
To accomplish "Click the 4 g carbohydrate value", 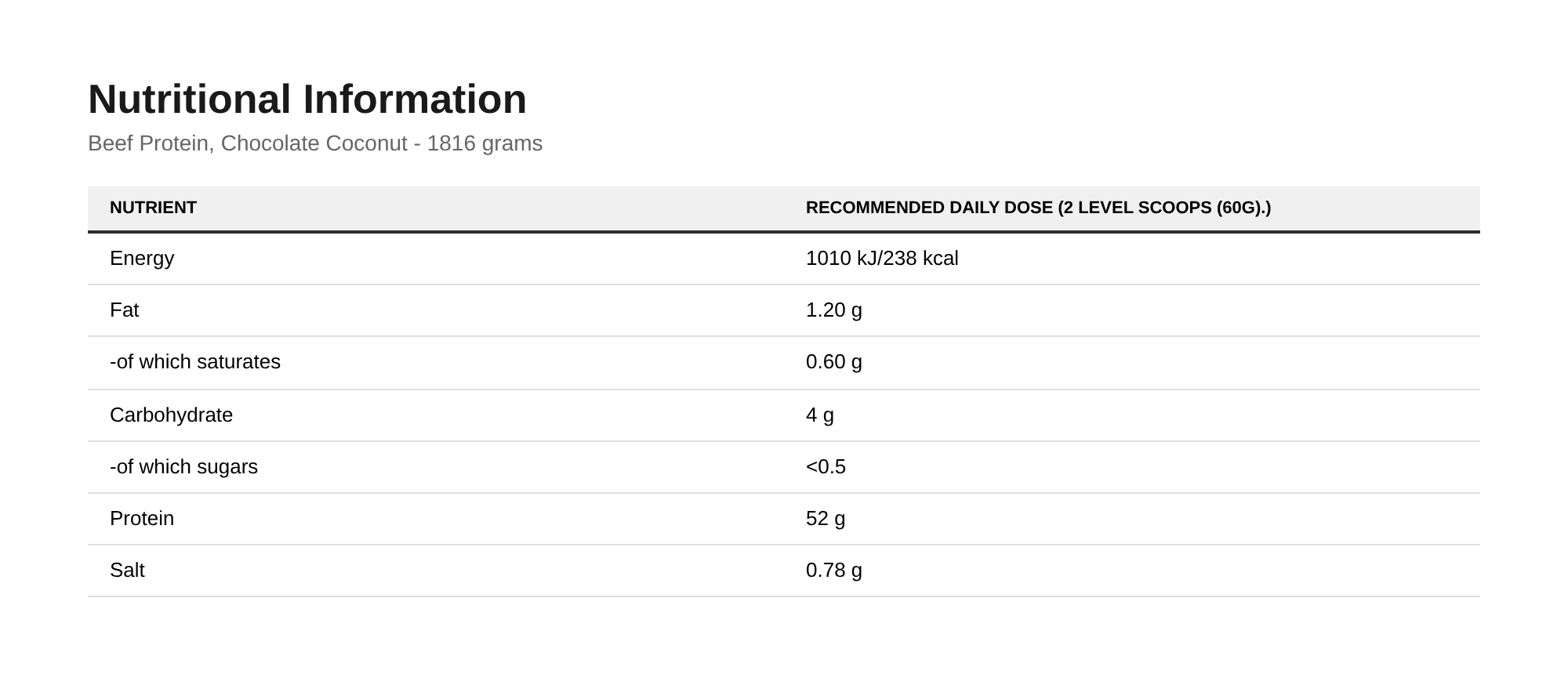I will tap(820, 415).
